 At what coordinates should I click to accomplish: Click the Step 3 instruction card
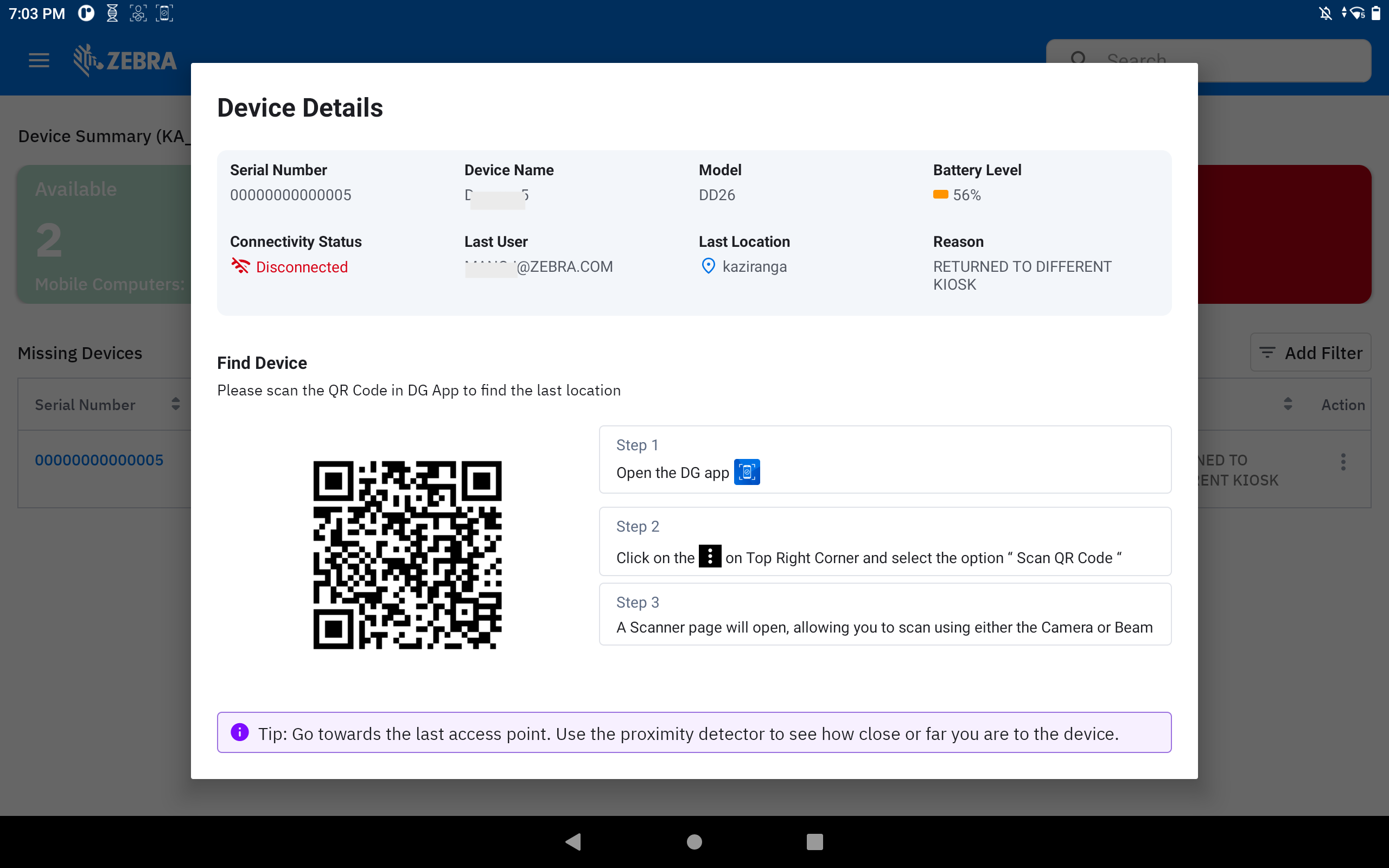point(884,614)
